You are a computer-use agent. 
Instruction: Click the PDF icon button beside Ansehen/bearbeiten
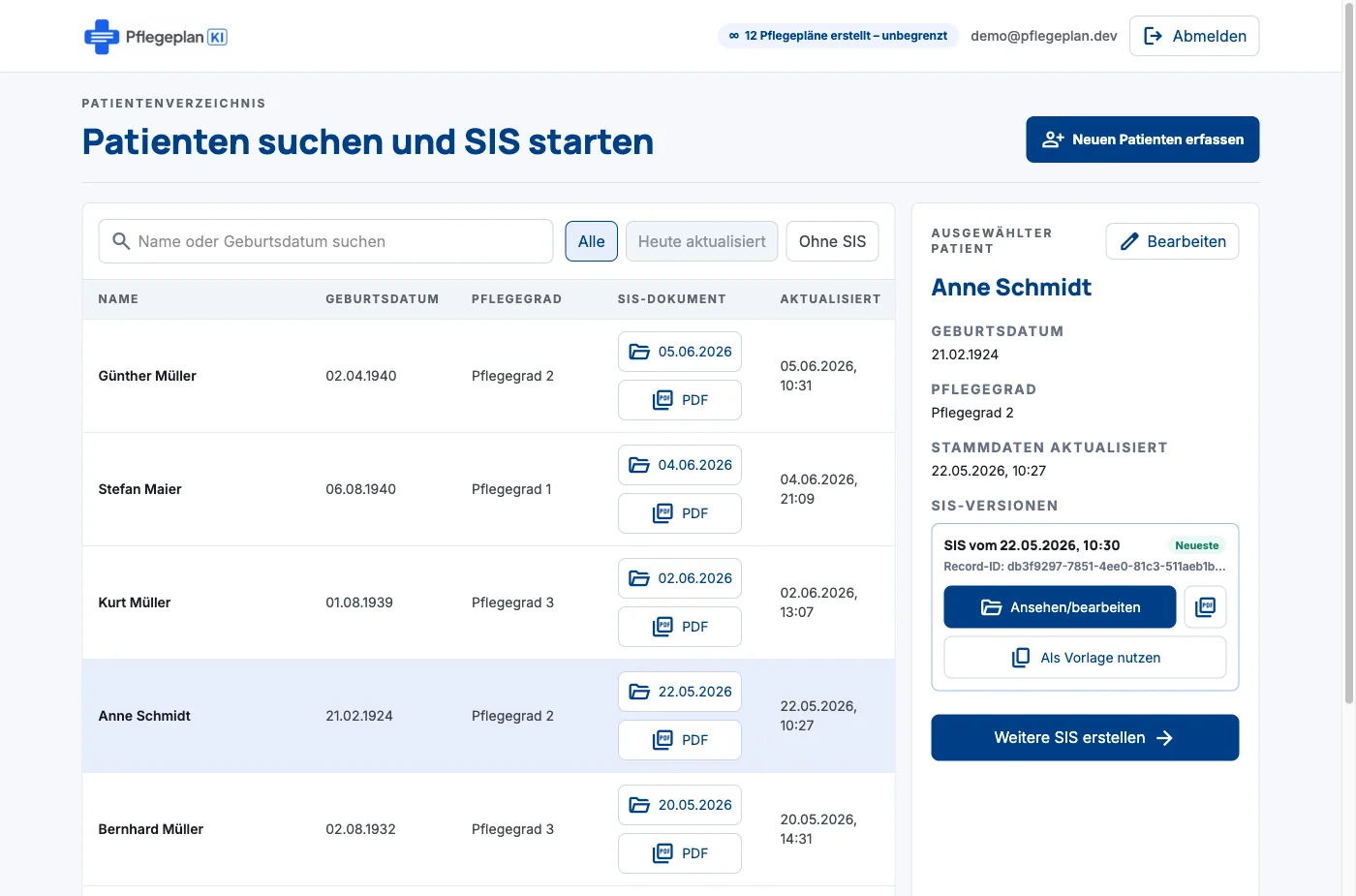(1205, 607)
